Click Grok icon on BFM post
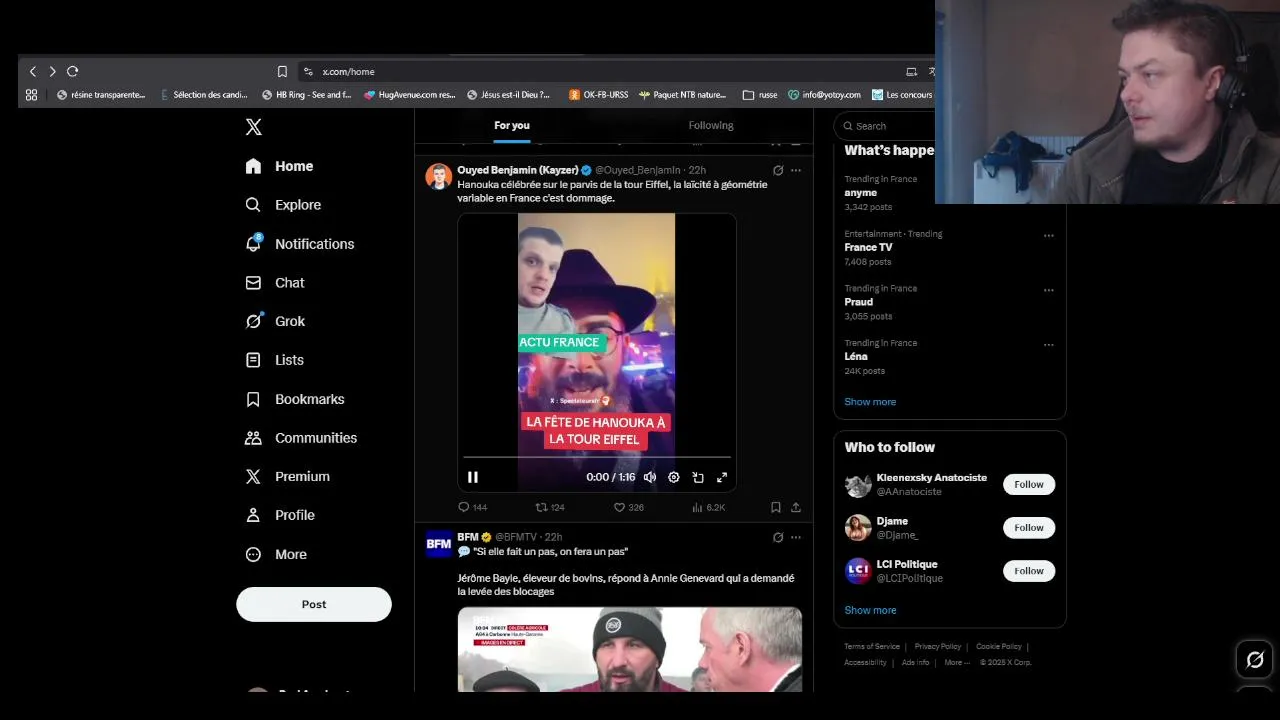Screen dimensions: 1280x720 (x=778, y=537)
